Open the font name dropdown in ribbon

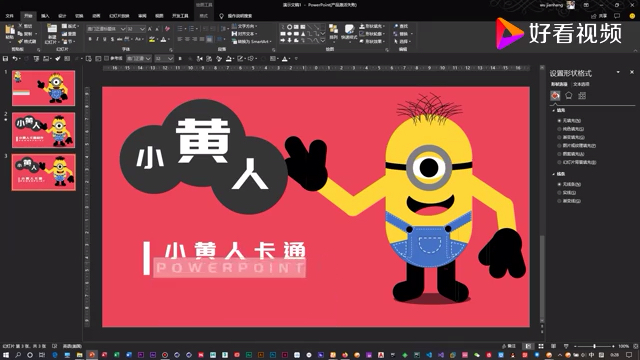coord(123,29)
